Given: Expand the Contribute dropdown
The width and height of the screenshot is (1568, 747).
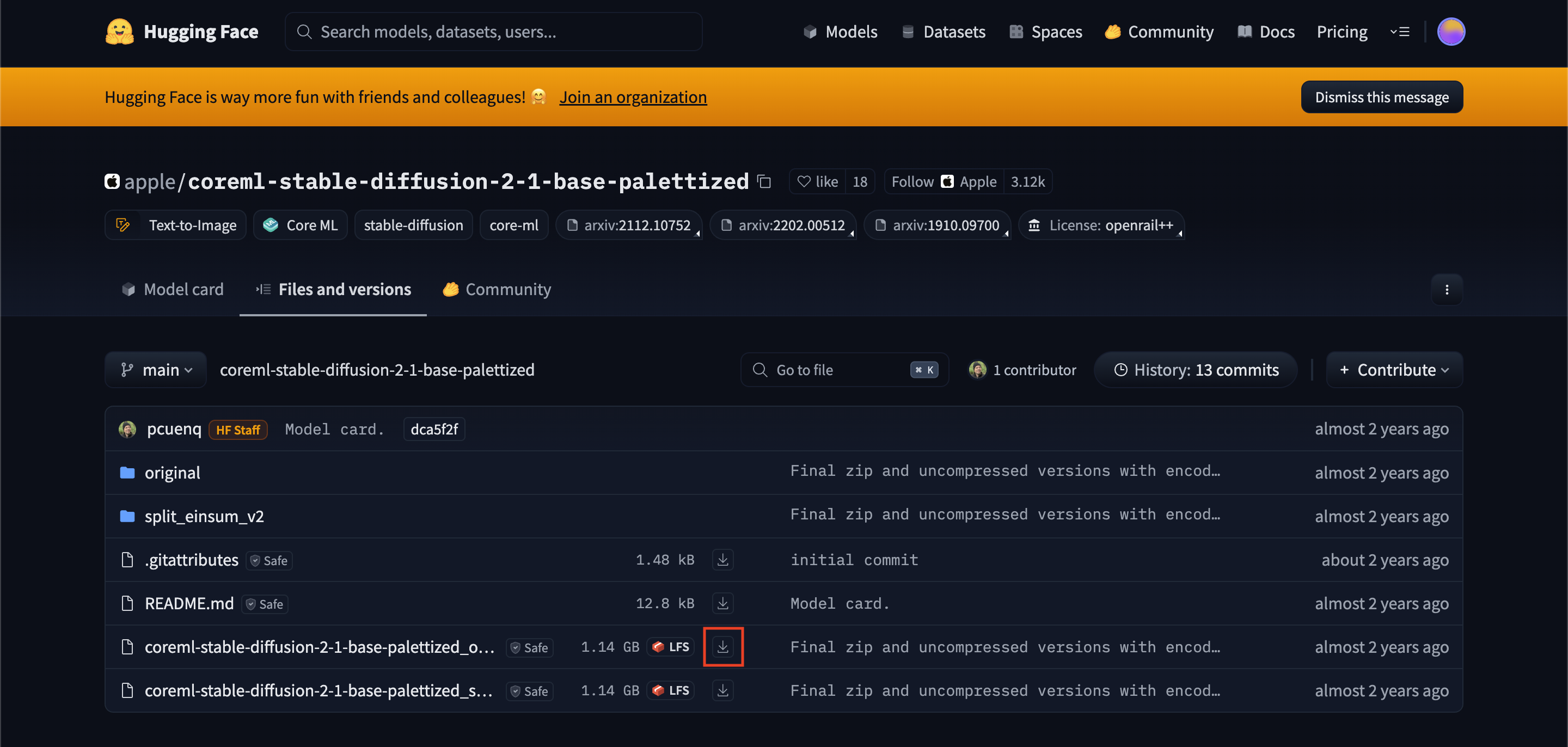Looking at the screenshot, I should coord(1394,370).
